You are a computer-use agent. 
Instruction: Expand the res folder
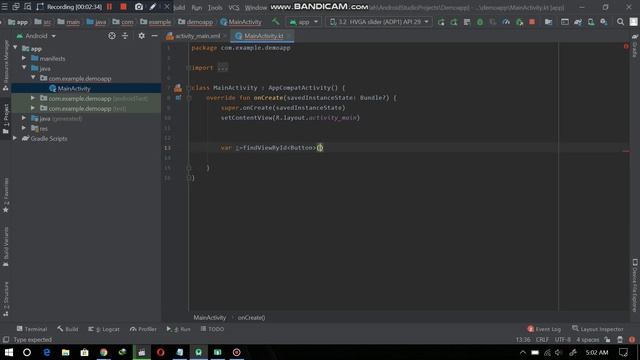point(24,128)
